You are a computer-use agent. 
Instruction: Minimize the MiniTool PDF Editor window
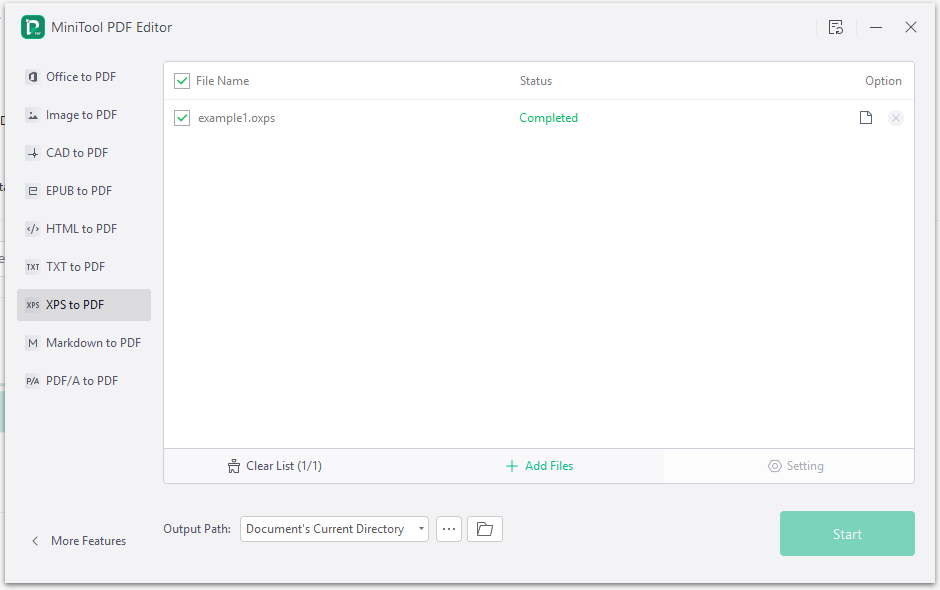[876, 27]
